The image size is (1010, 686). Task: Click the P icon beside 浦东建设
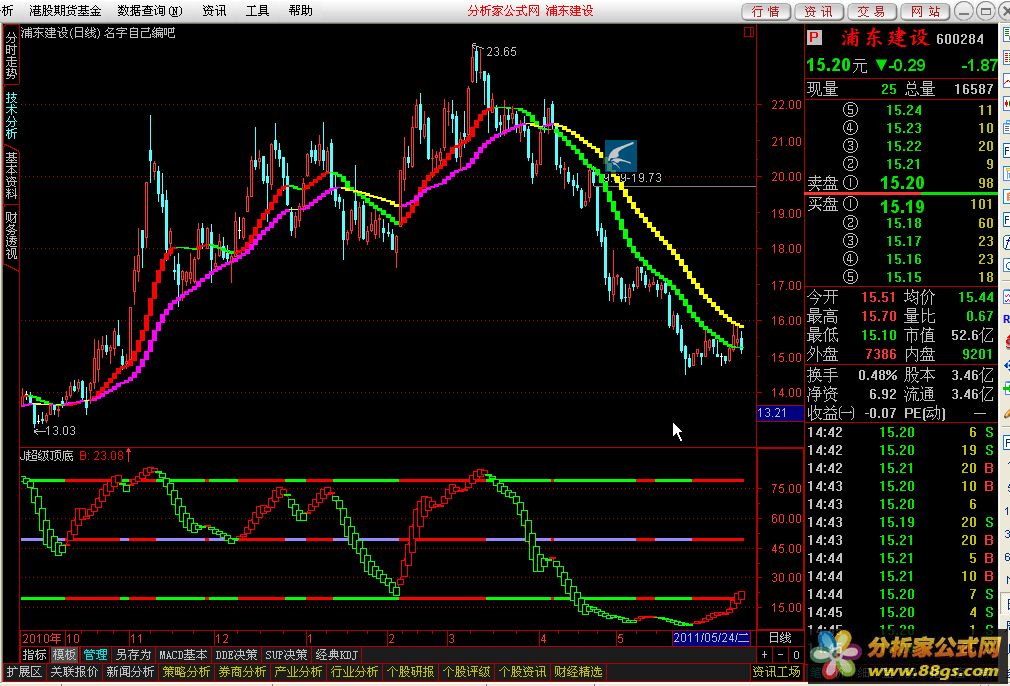(814, 38)
